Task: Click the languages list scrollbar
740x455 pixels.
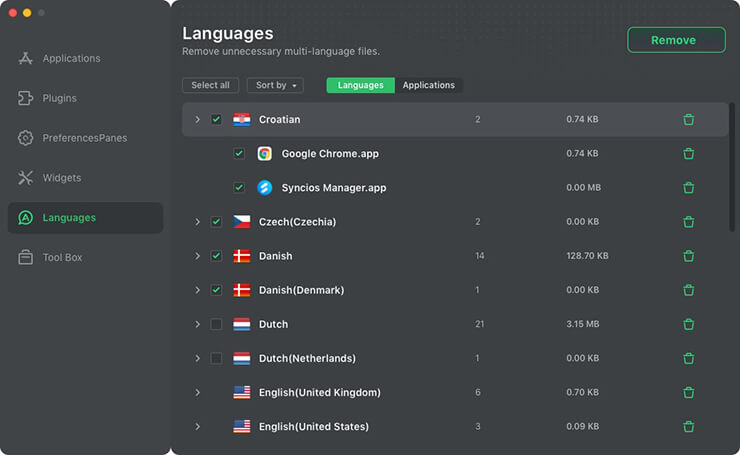Action: (x=732, y=167)
